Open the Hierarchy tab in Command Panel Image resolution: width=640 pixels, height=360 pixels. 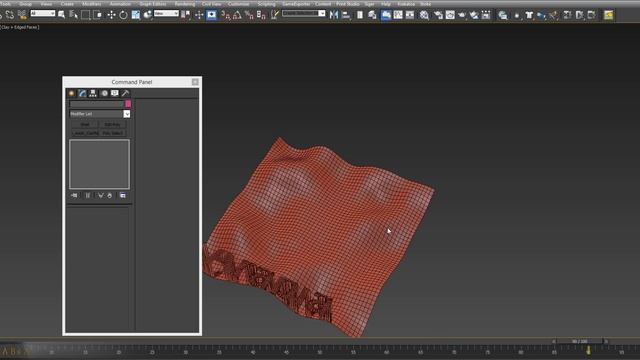coord(93,93)
